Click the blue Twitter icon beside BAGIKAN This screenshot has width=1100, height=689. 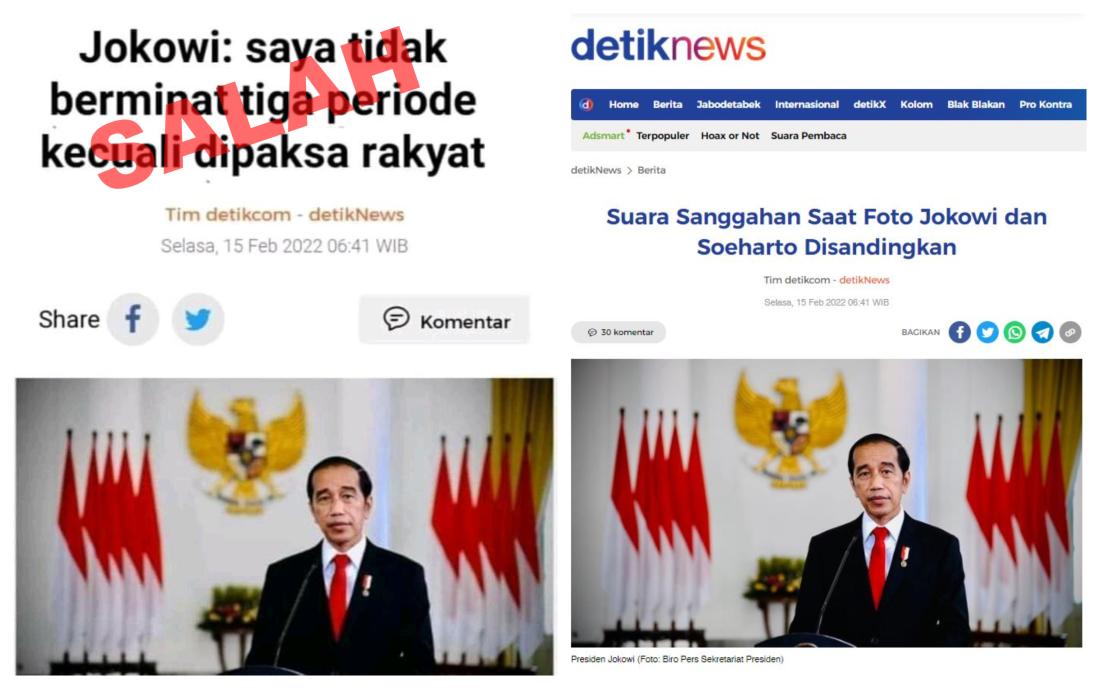(x=987, y=332)
